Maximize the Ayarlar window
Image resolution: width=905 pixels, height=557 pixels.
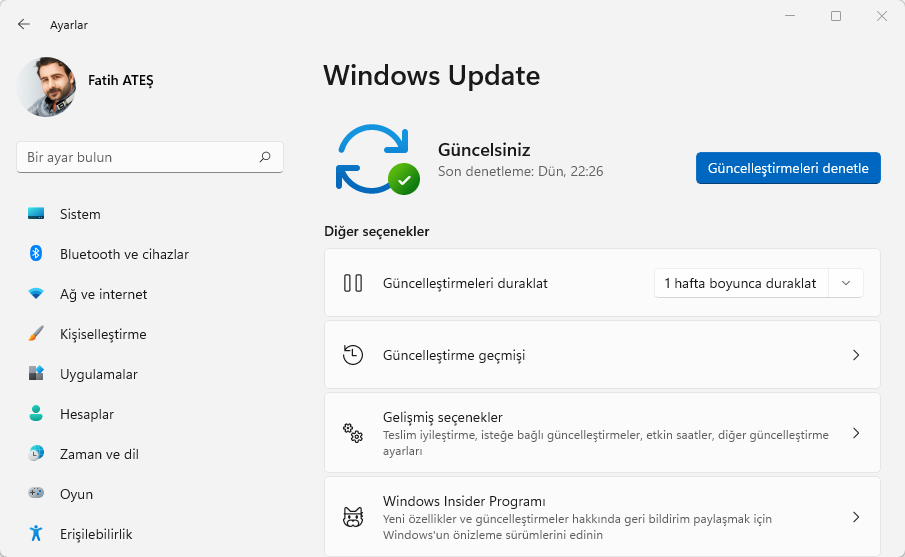(836, 16)
